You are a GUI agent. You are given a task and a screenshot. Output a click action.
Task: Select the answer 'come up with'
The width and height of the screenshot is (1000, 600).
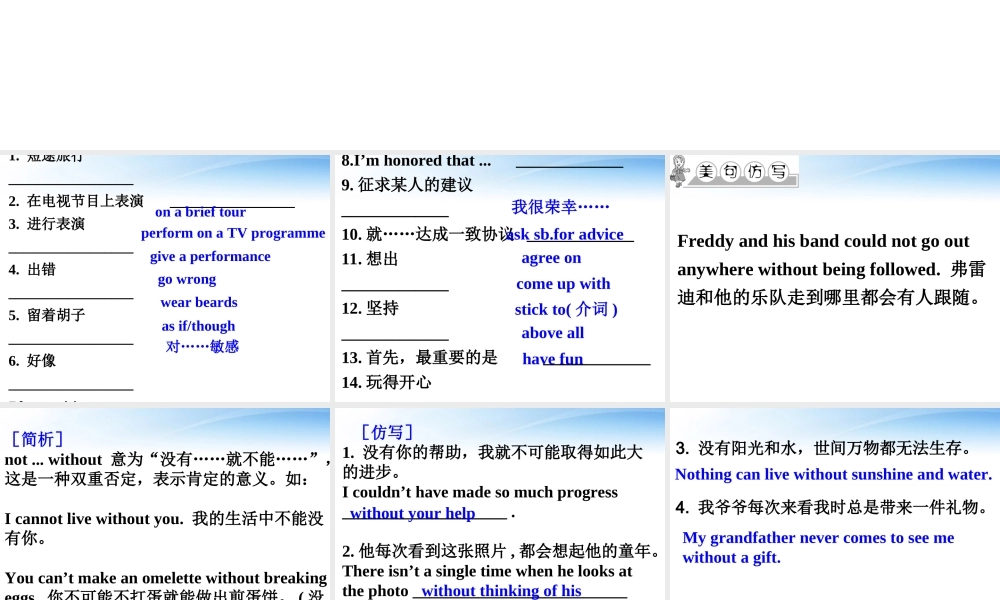coord(563,284)
